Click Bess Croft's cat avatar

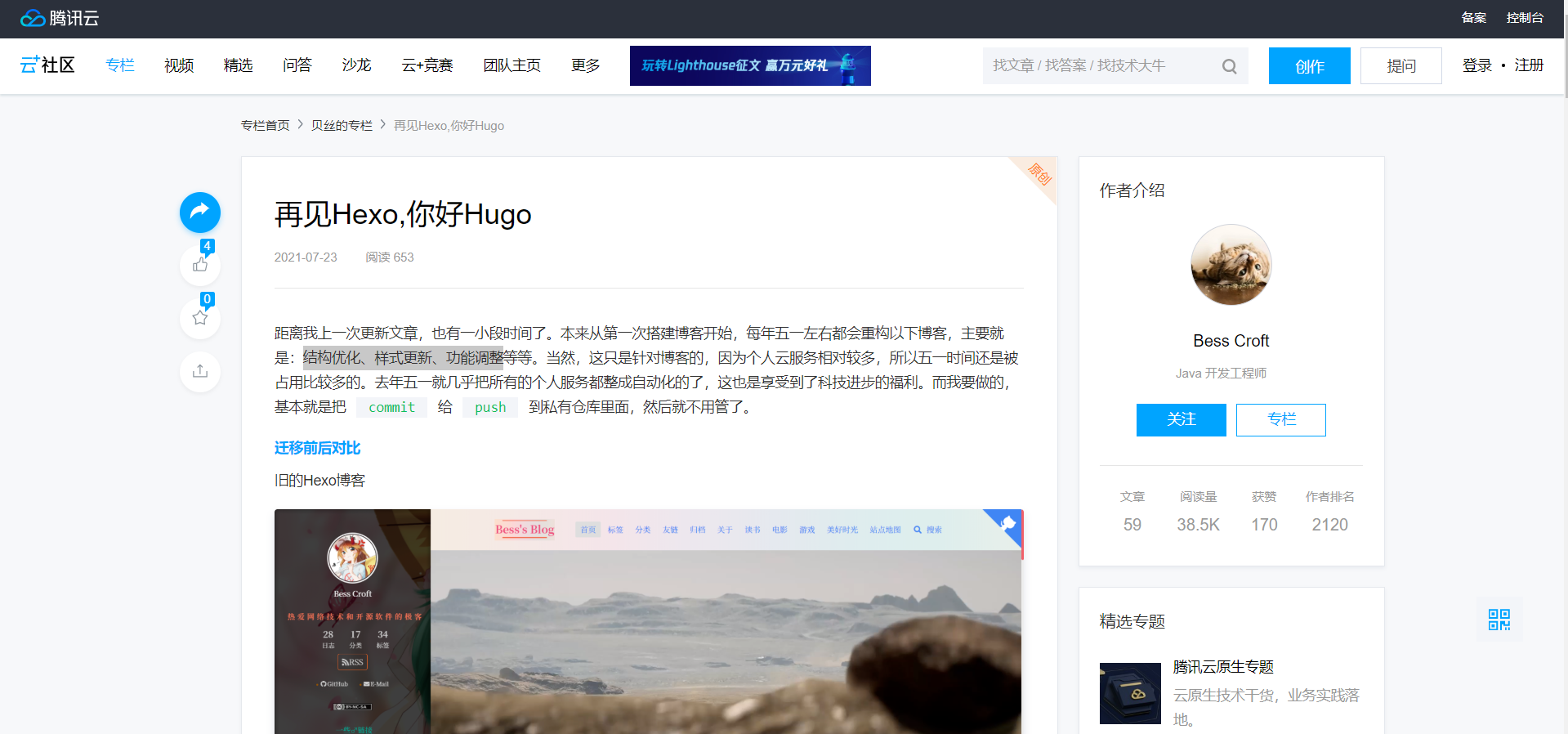pyautogui.click(x=1231, y=265)
